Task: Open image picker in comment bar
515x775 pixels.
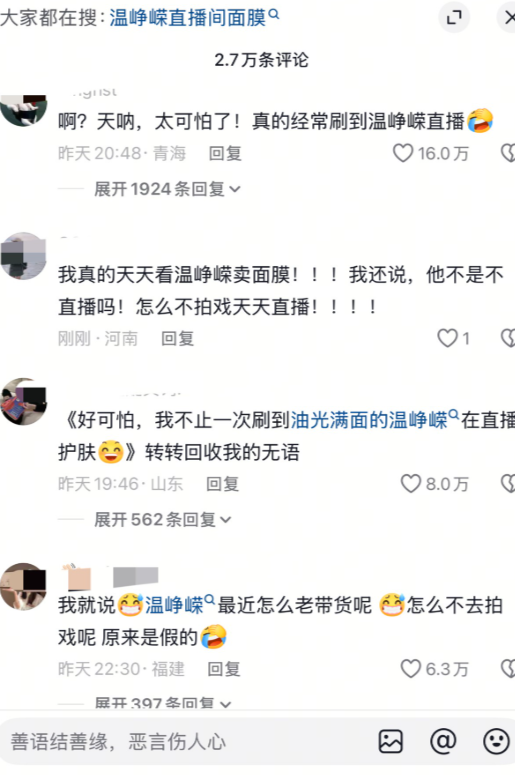Action: pos(390,741)
